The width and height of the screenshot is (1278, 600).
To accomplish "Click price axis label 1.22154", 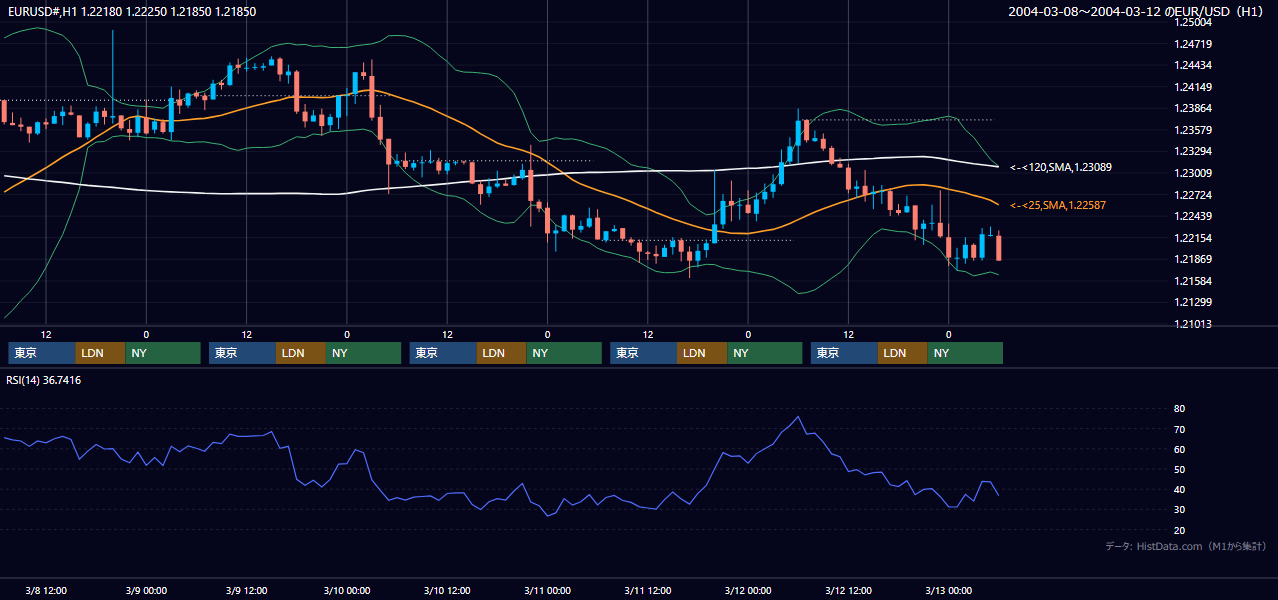I will (x=1194, y=238).
